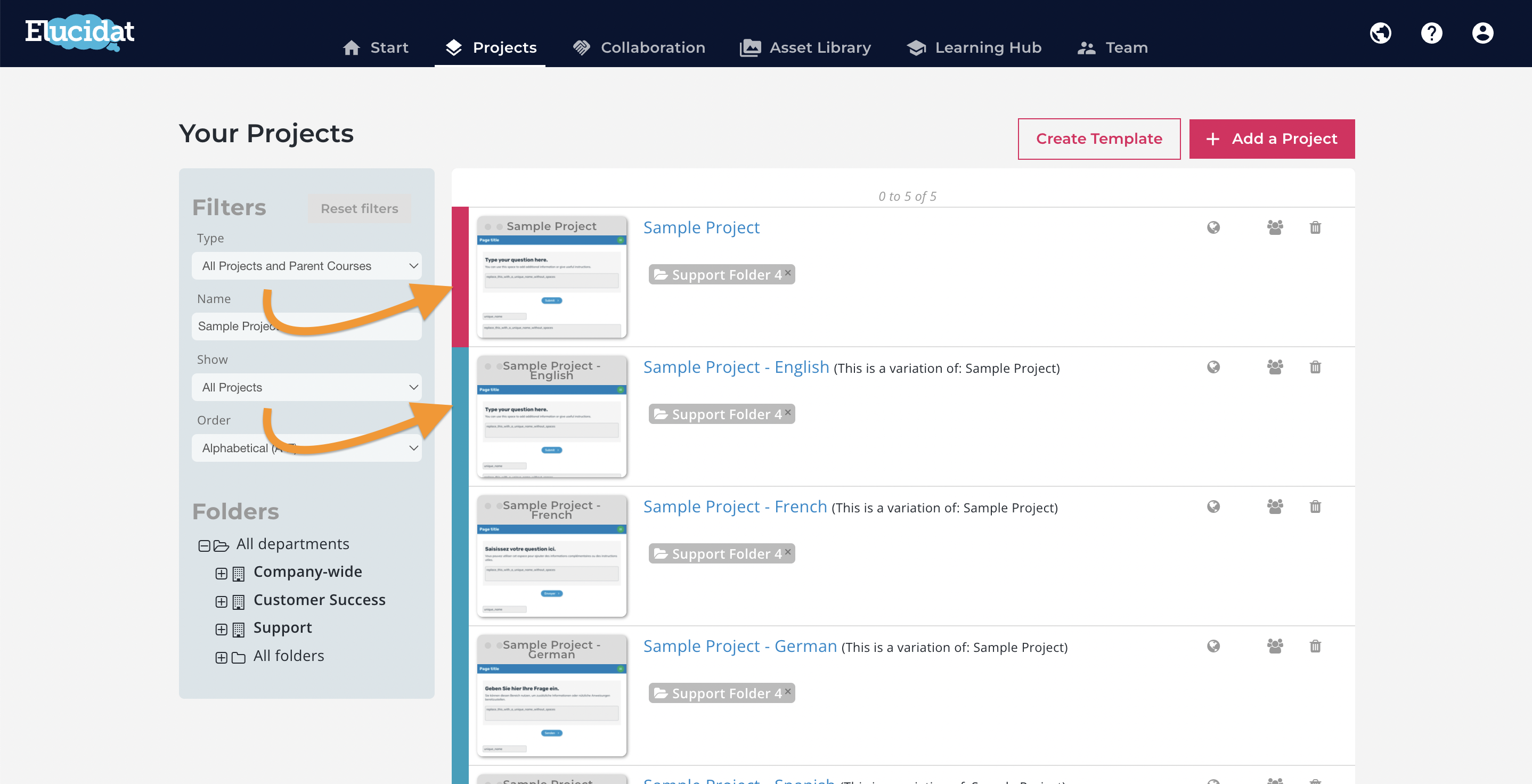Delete Sample Project - English via trash icon
Image resolution: width=1532 pixels, height=784 pixels.
(1315, 367)
